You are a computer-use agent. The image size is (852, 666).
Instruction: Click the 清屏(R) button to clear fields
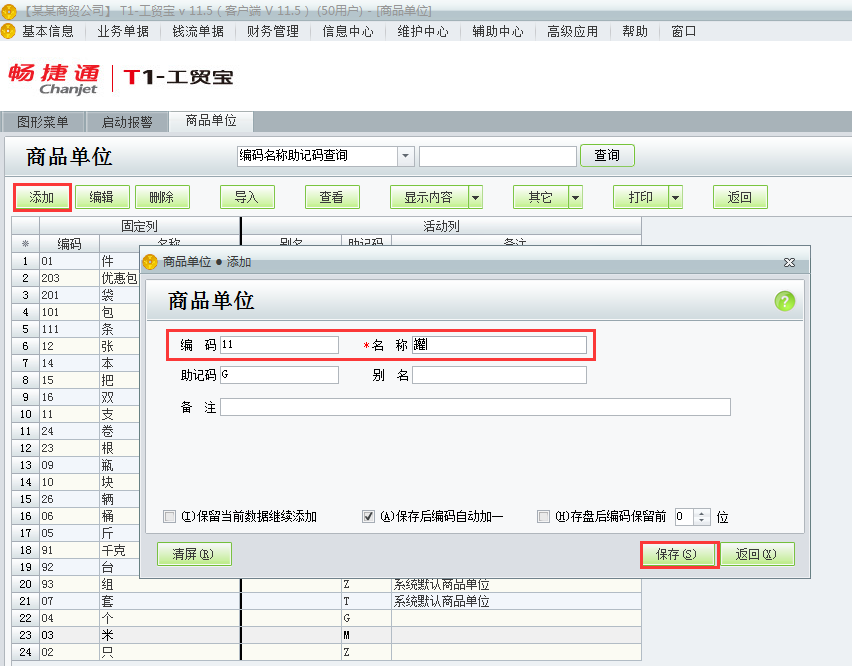click(194, 553)
